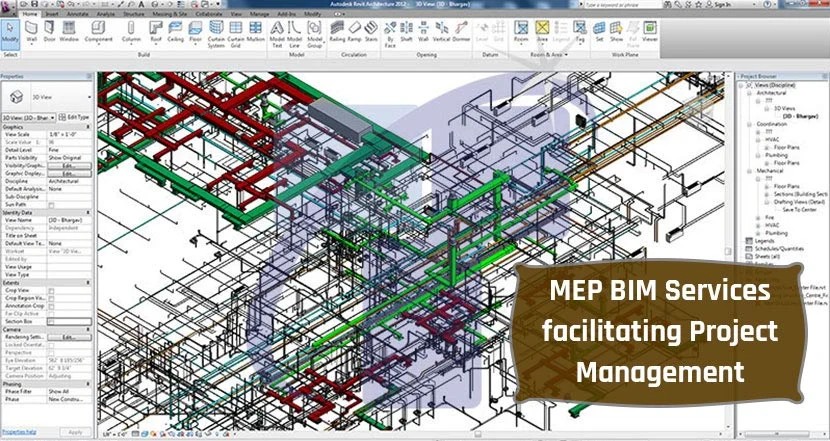Click the Set work plane tool
The width and height of the screenshot is (830, 441).
[x=599, y=32]
